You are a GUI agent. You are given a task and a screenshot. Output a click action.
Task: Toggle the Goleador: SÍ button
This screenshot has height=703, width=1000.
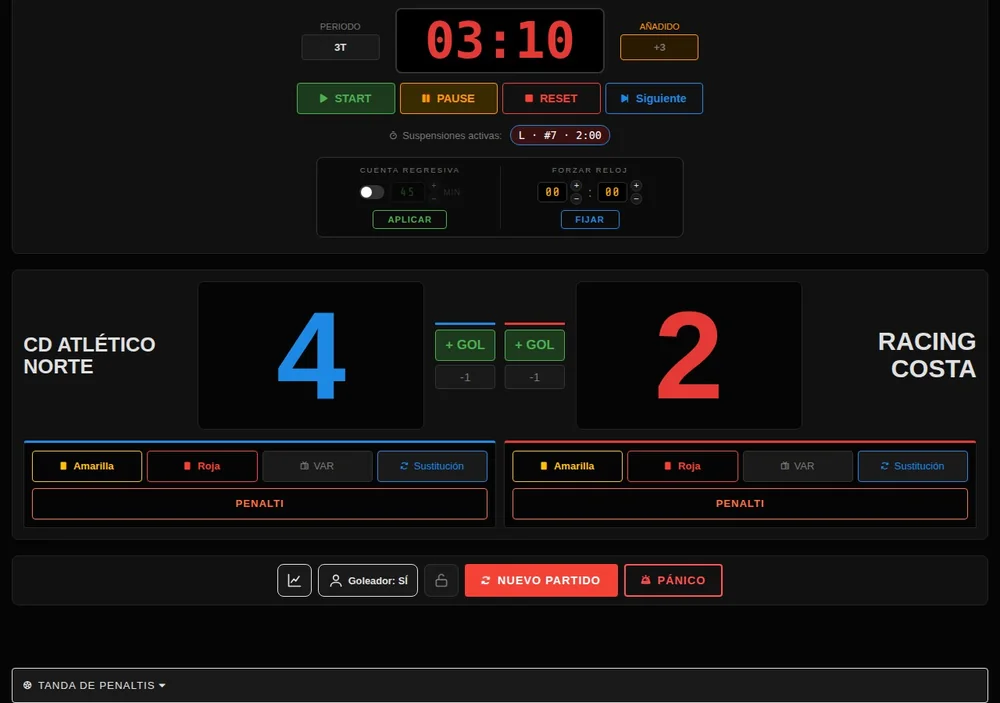click(368, 580)
